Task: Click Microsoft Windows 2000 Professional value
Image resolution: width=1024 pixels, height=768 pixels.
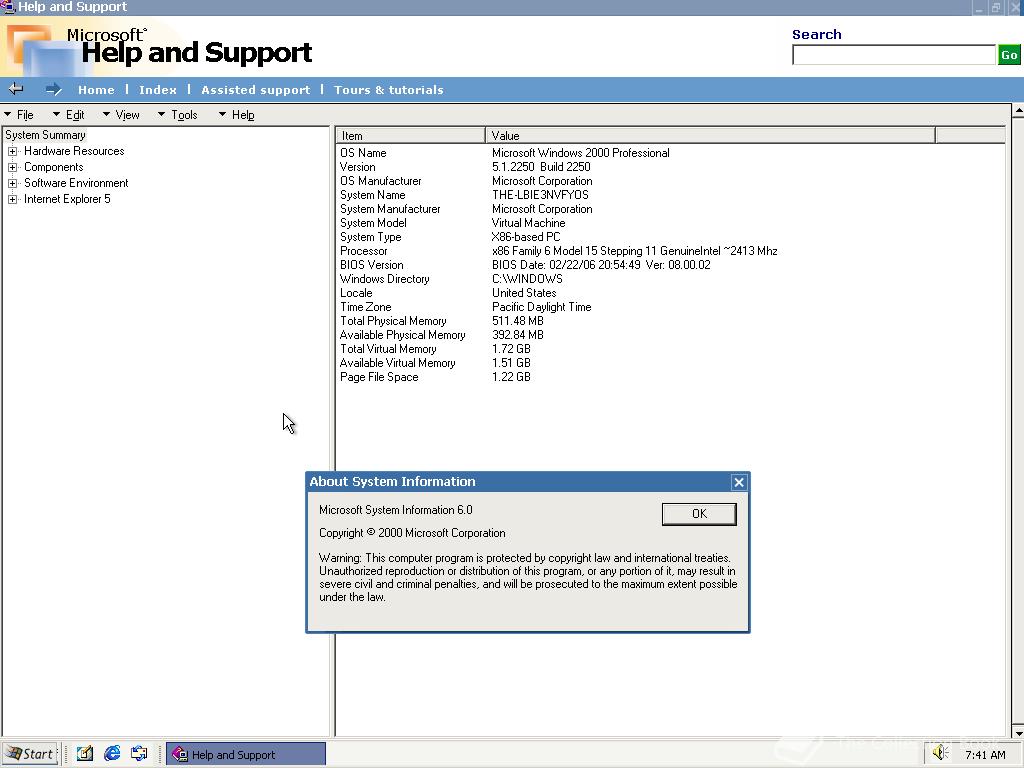Action: click(581, 153)
